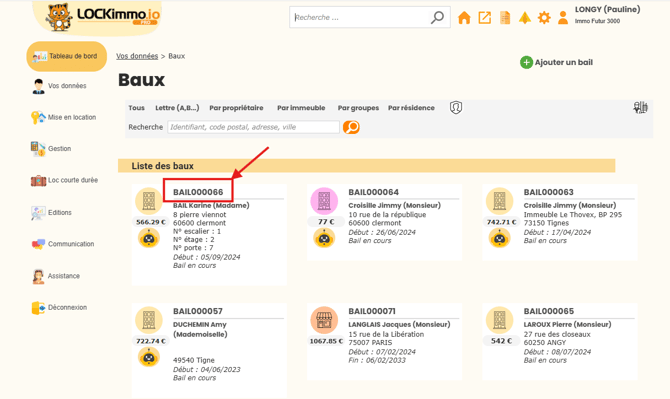Open Mise en location sidebar menu
Screen dimensions: 670x399
[64, 117]
